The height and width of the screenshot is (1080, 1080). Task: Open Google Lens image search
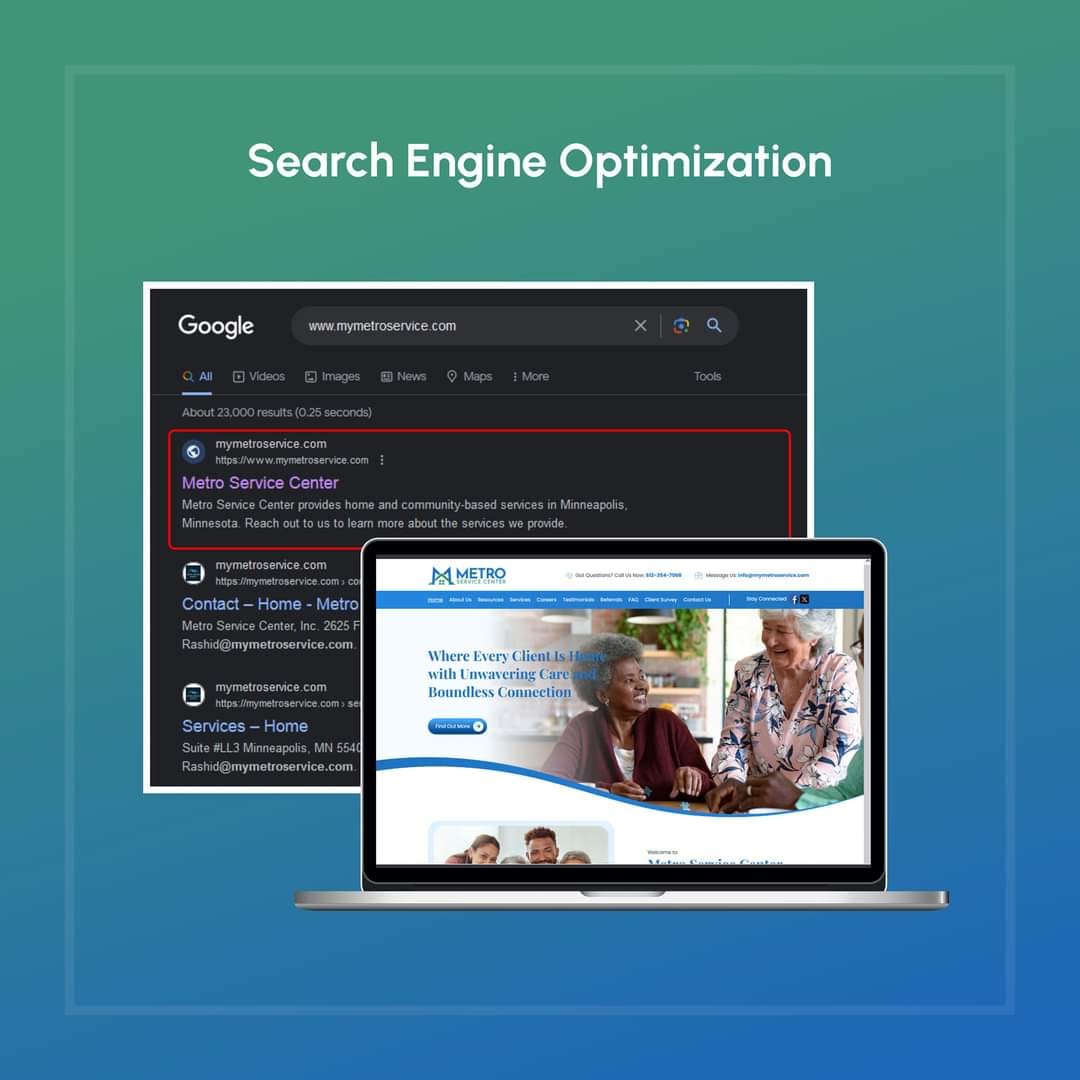coord(681,326)
